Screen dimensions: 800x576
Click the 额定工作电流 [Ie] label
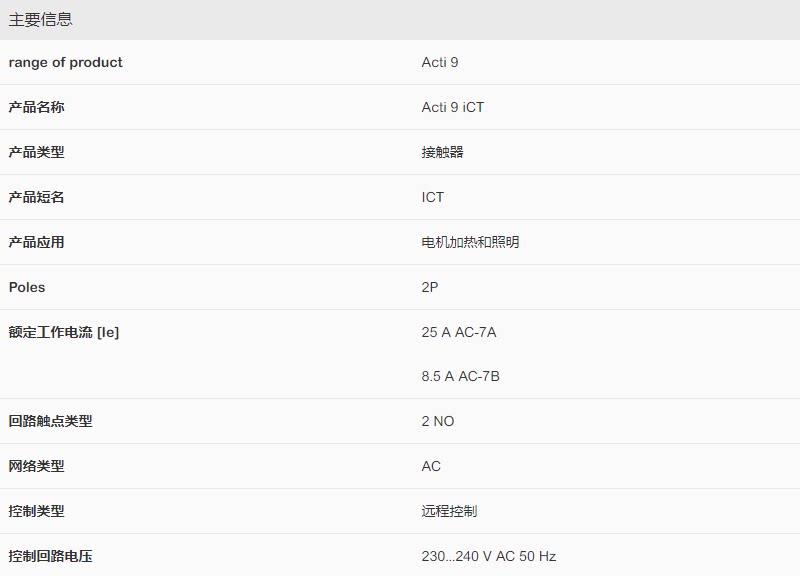coord(64,332)
